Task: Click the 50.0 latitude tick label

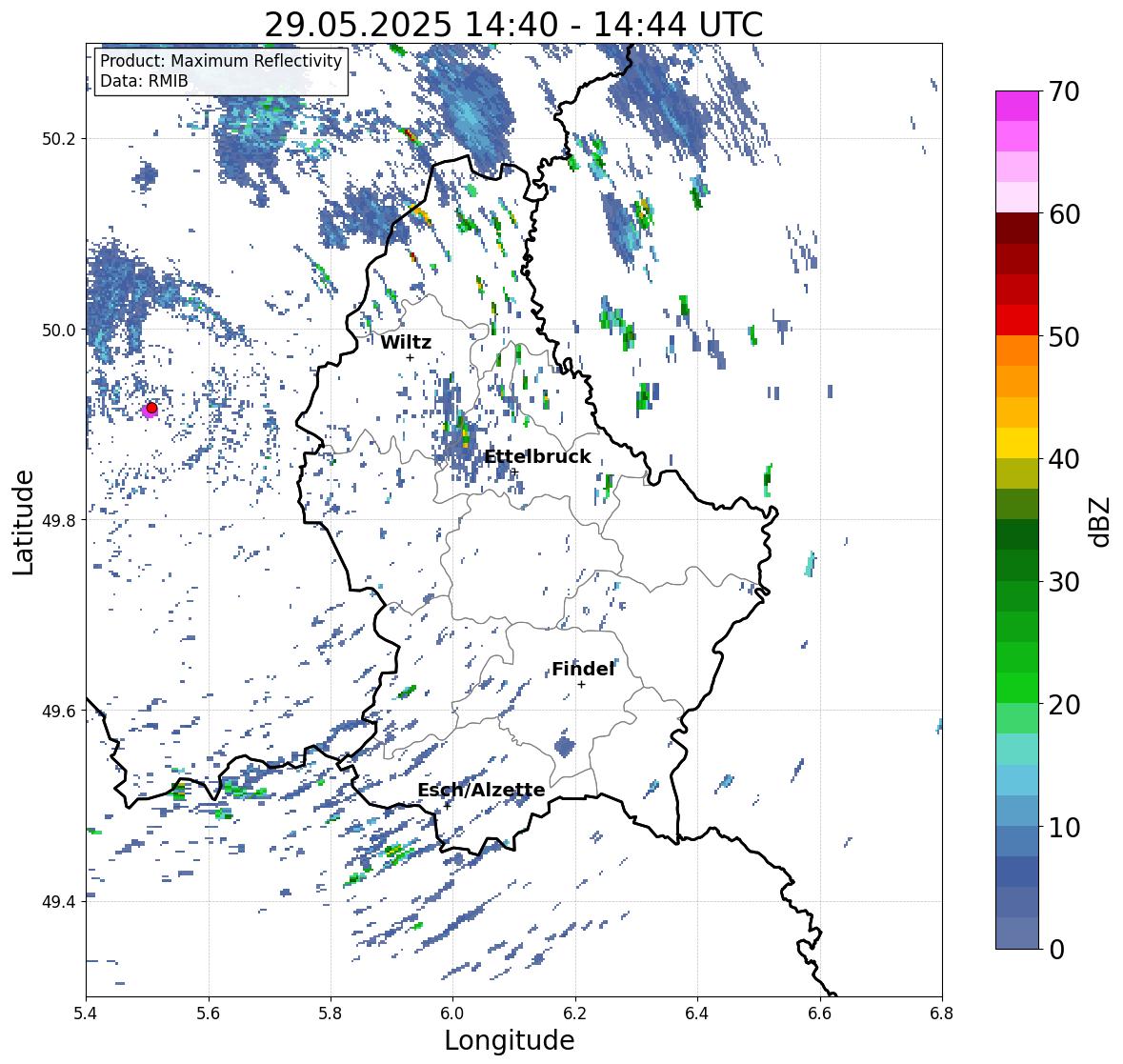Action: [59, 331]
